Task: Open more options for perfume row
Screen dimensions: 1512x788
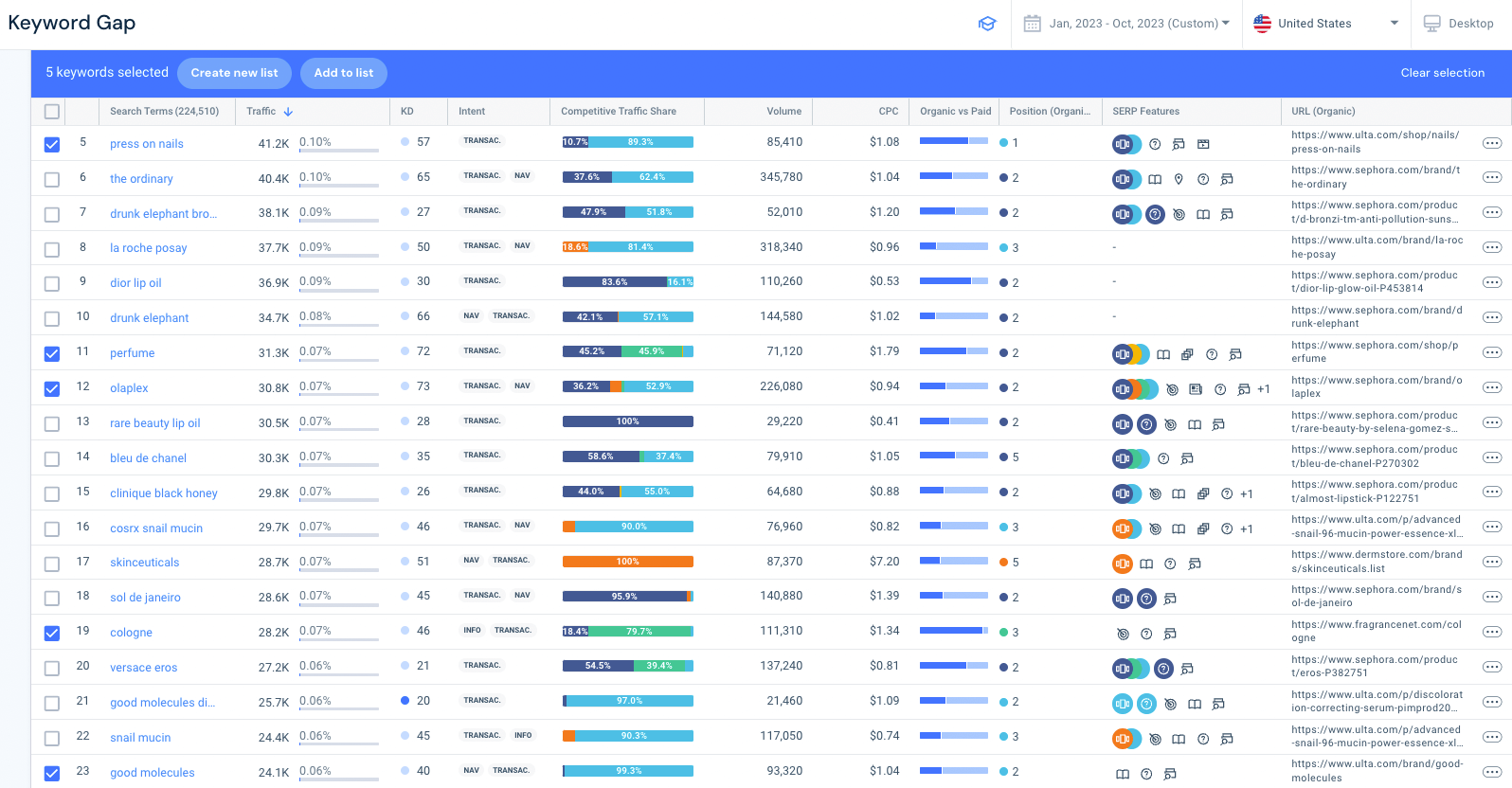Action: pos(1491,352)
